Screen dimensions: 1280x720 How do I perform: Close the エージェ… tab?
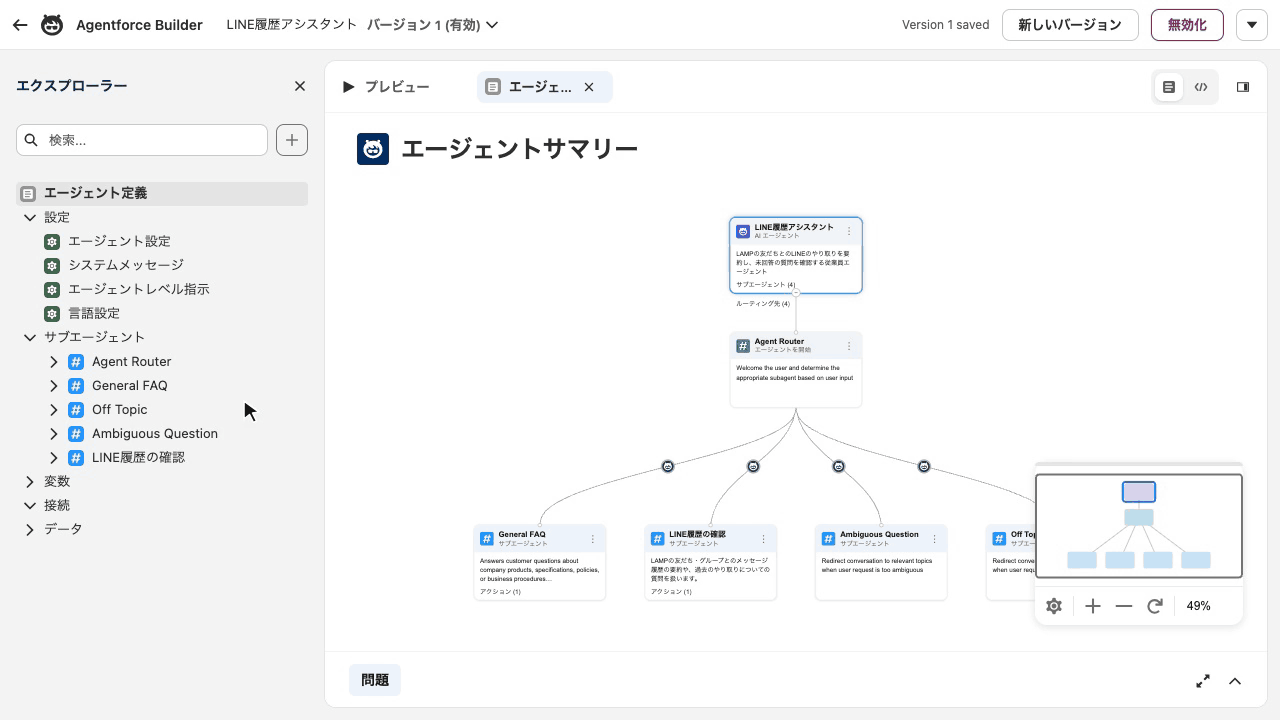coord(589,87)
